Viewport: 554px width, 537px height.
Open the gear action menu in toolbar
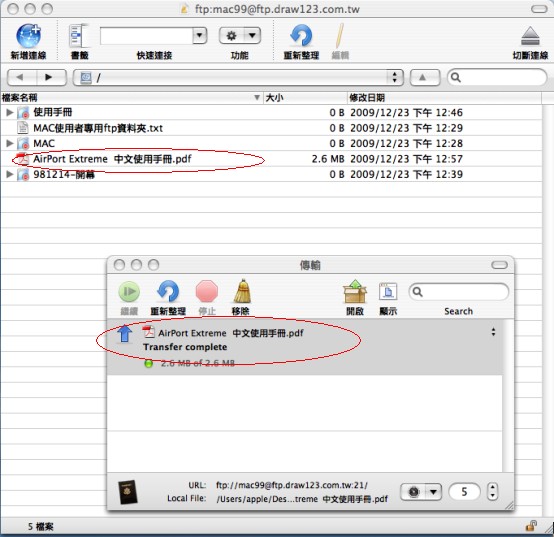[x=240, y=36]
